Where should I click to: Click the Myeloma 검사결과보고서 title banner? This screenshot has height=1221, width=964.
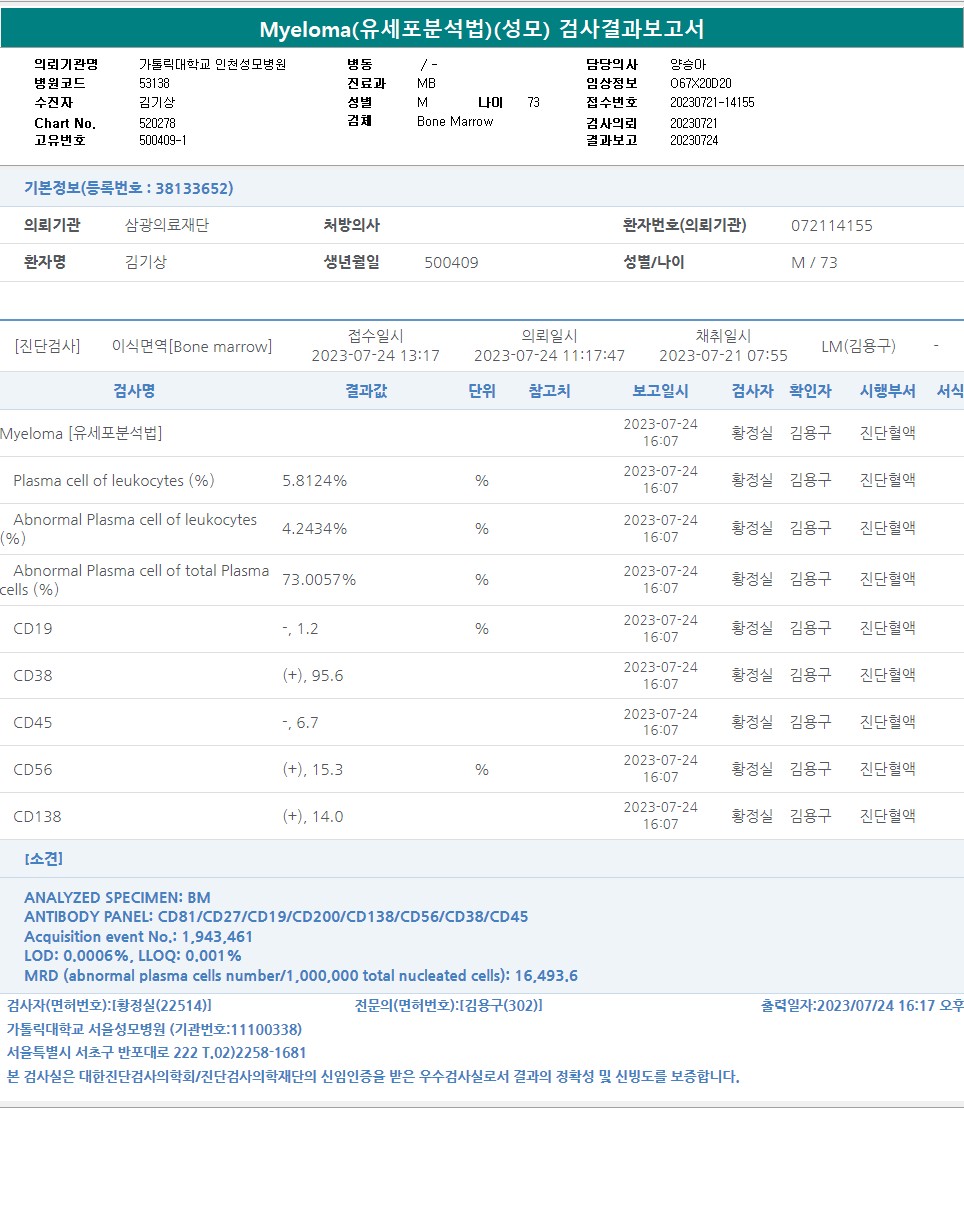[x=481, y=29]
